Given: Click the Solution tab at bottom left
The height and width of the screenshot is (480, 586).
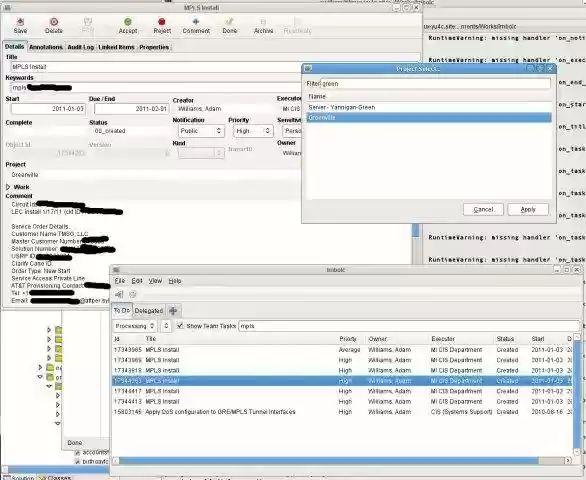Looking at the screenshot, I should pyautogui.click(x=19, y=478).
